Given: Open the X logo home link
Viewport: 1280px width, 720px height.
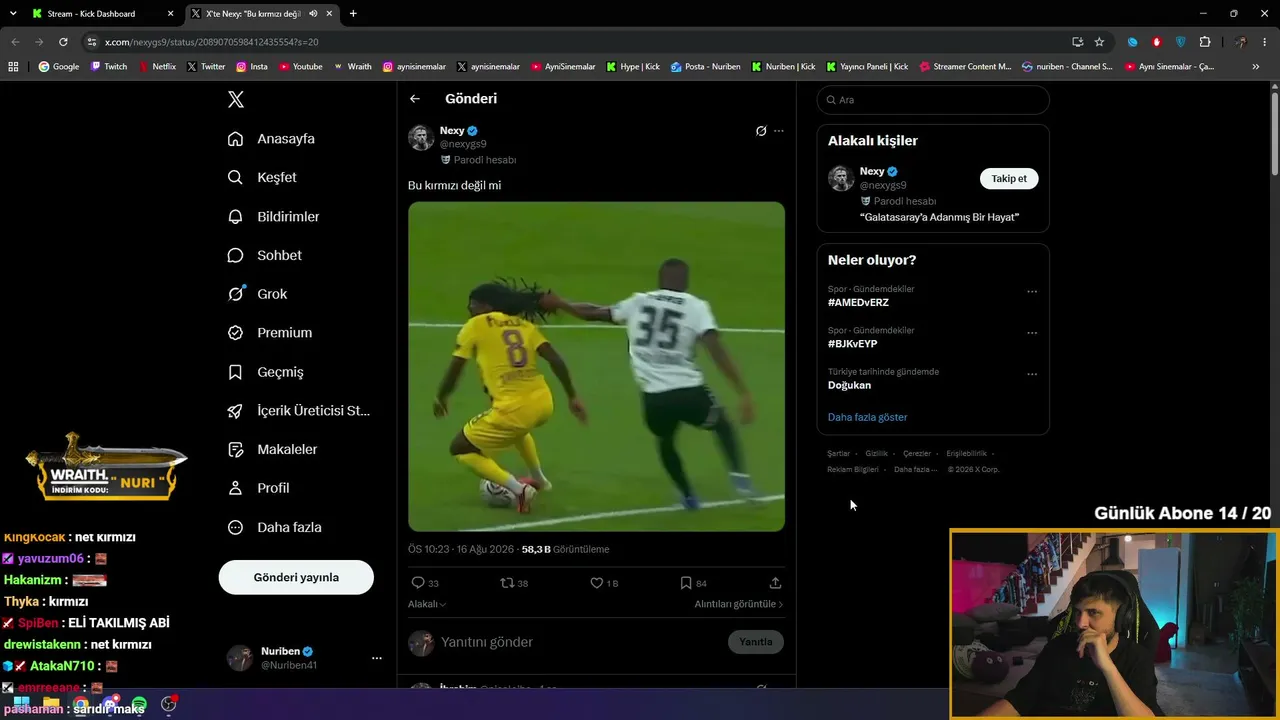Looking at the screenshot, I should click(x=236, y=99).
